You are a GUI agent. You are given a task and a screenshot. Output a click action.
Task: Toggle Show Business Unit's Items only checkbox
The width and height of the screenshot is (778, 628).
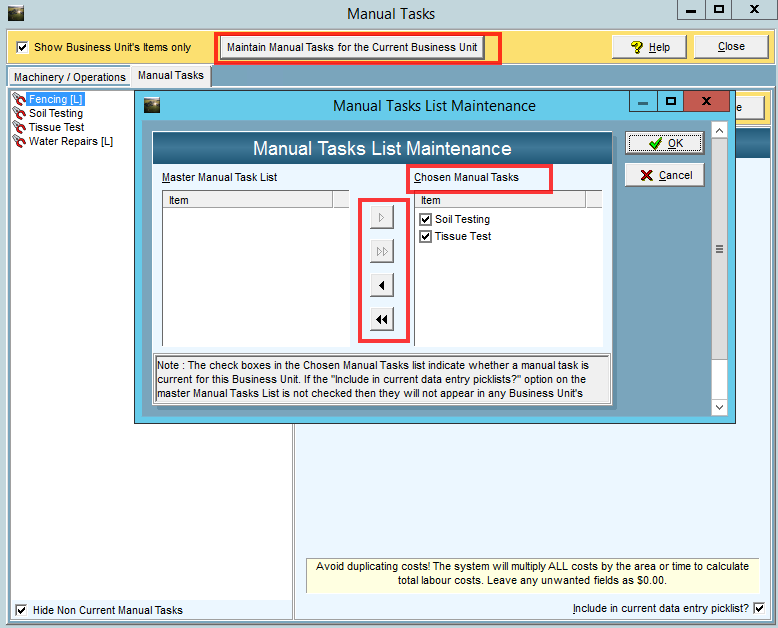23,47
